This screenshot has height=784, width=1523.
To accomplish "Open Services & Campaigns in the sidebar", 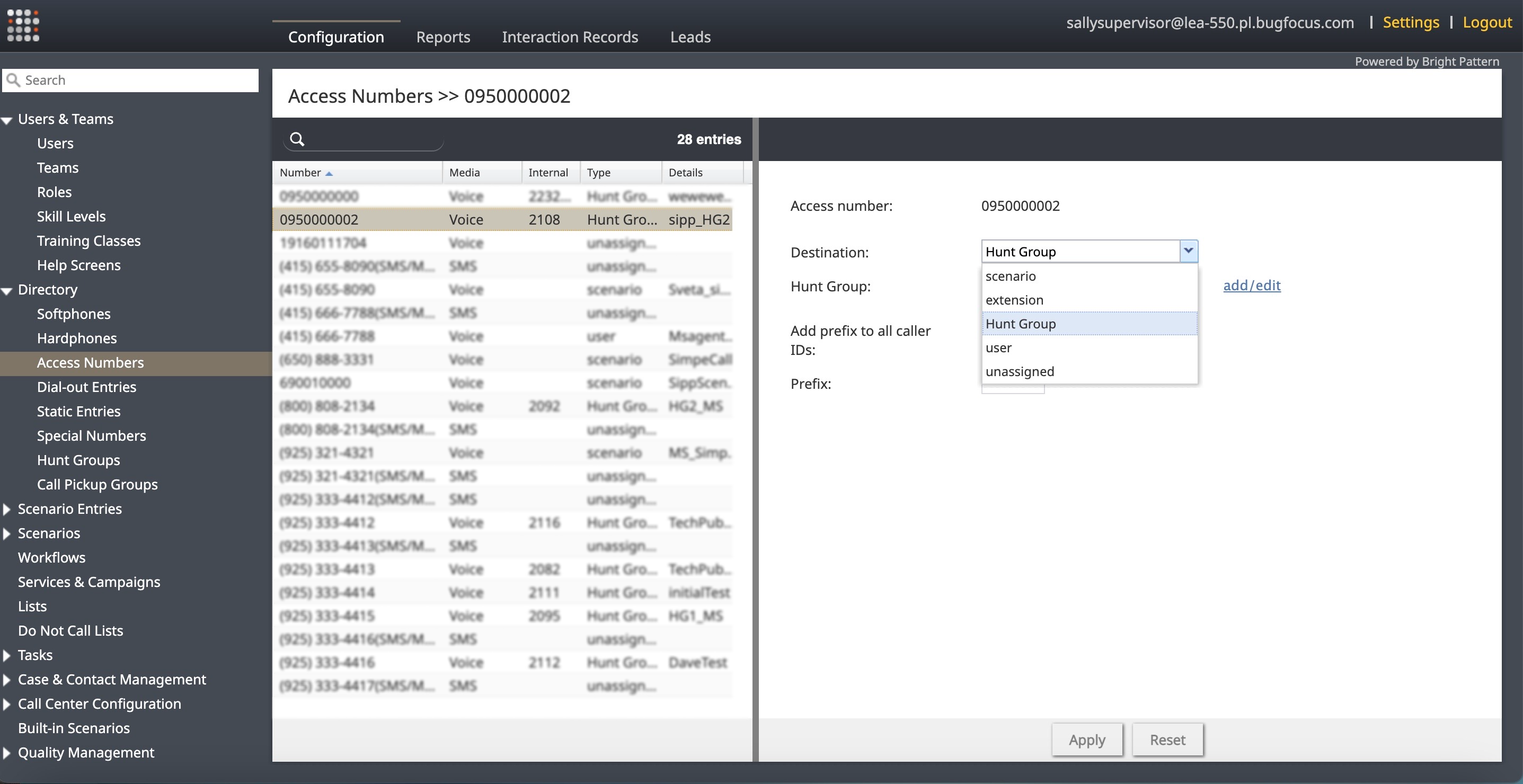I will (88, 581).
